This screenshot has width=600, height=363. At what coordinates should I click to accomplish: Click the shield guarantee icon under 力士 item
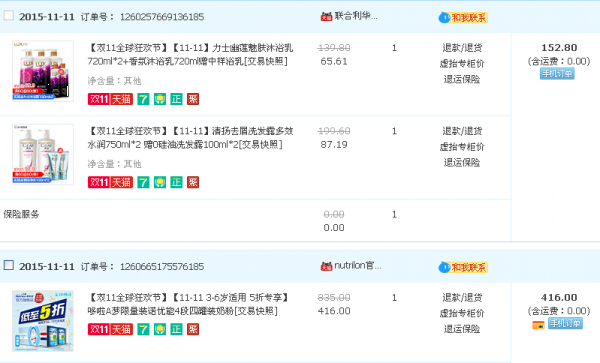click(160, 99)
